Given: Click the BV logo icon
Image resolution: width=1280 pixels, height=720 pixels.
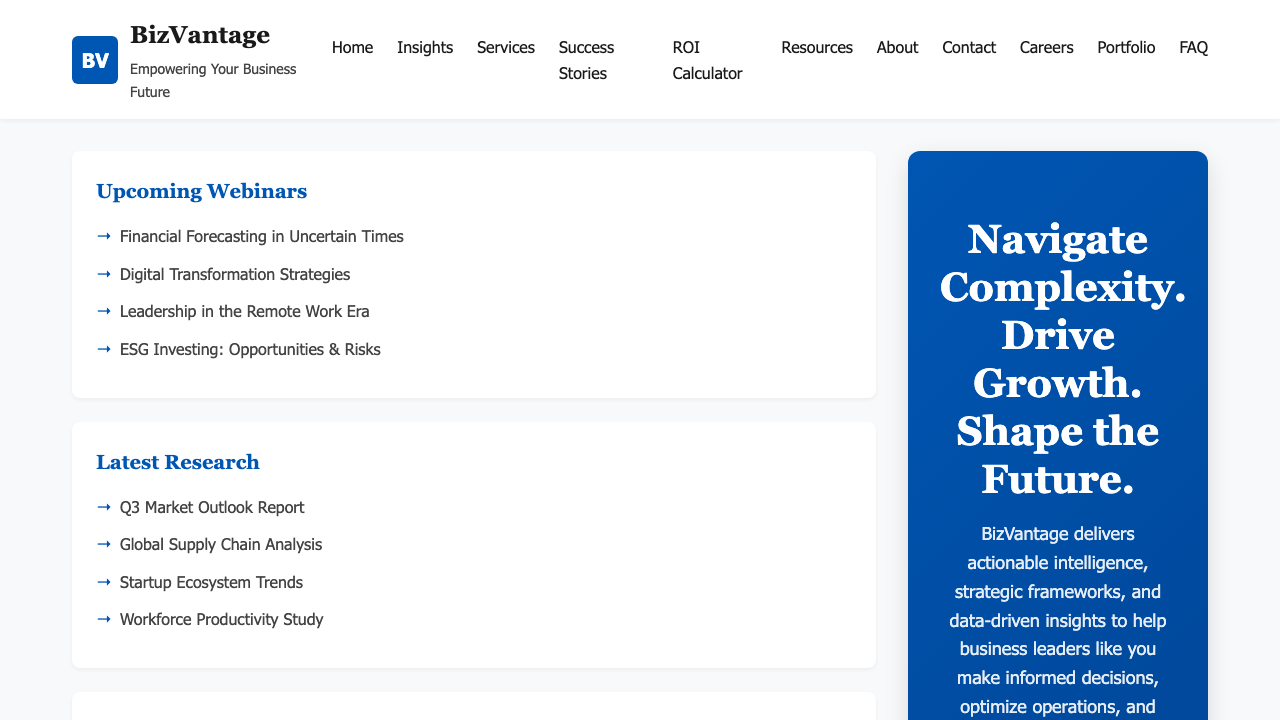Looking at the screenshot, I should (x=95, y=60).
